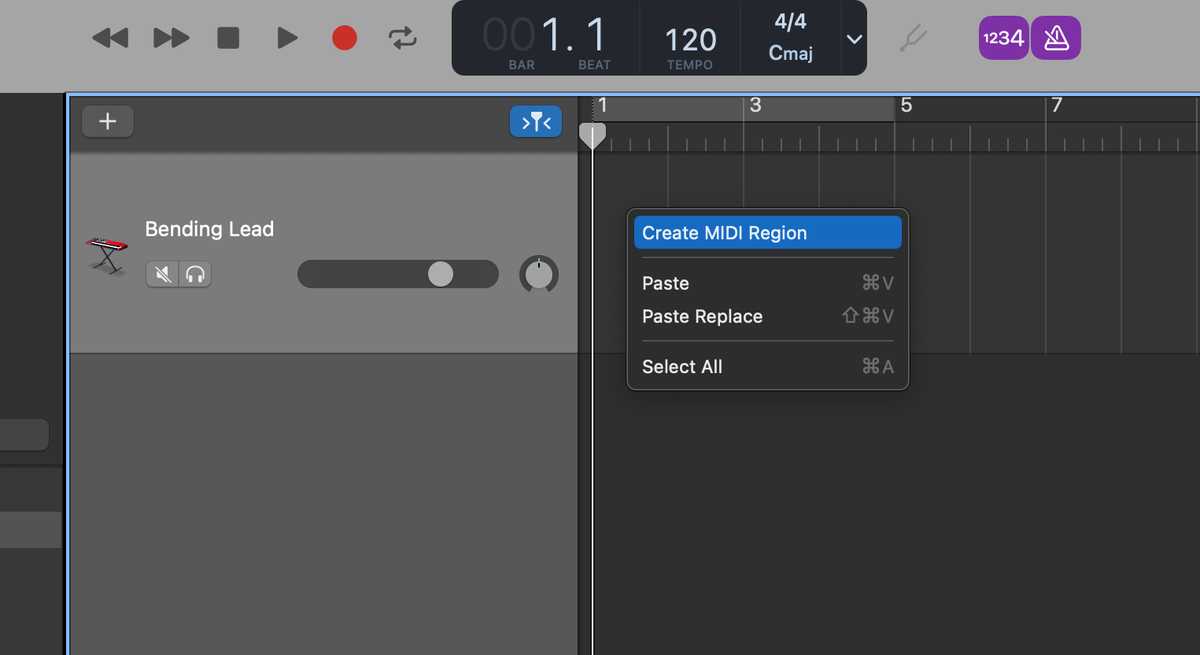Open the Cmaj key signature popup
The image size is (1200, 655).
coord(790,53)
